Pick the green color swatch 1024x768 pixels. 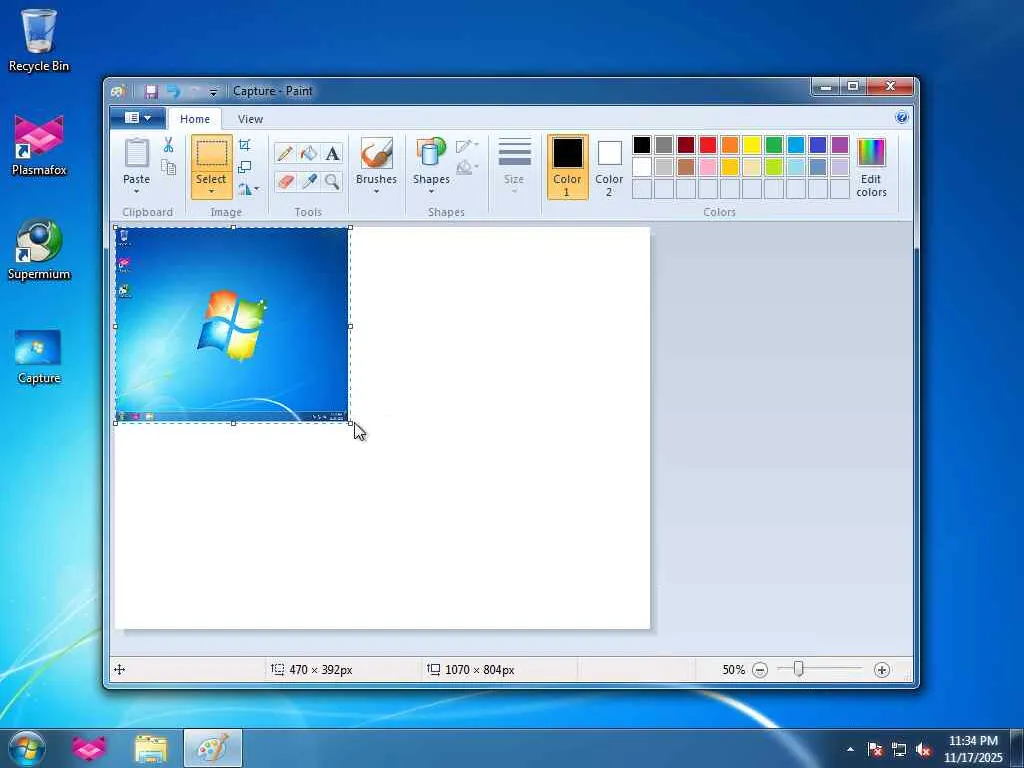(773, 144)
